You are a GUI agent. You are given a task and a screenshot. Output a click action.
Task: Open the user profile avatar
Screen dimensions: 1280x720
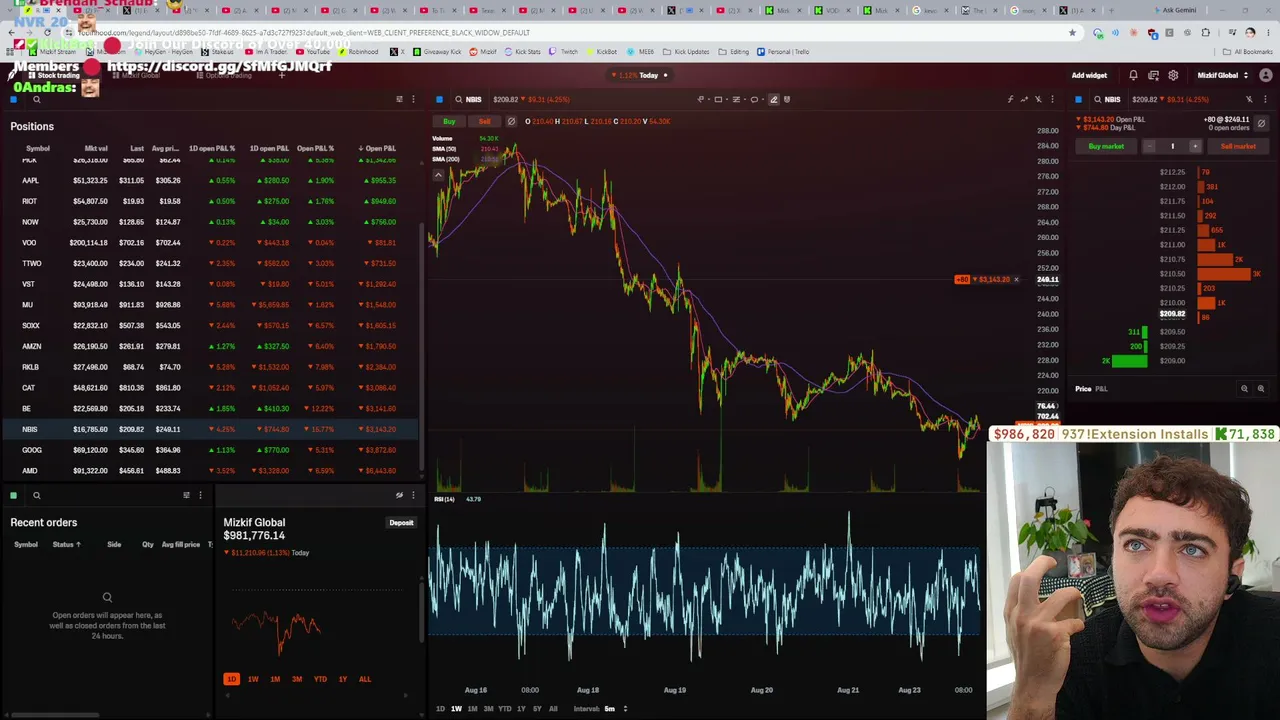pyautogui.click(x=1265, y=75)
